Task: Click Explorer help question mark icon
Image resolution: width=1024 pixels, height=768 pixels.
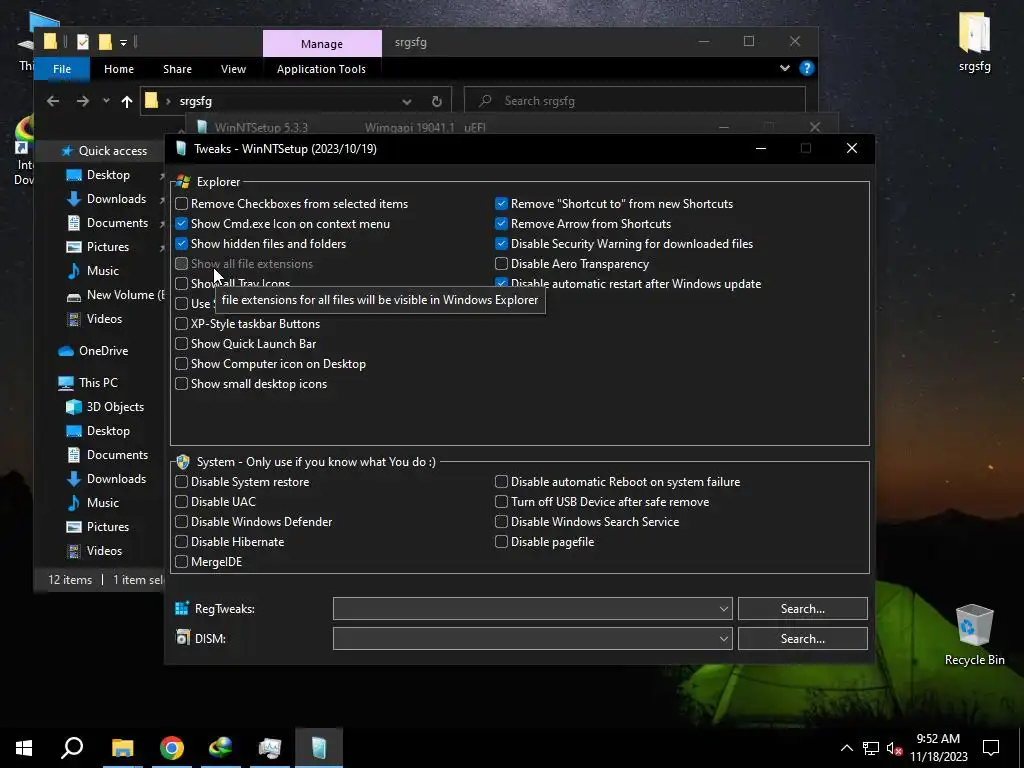Action: (x=807, y=68)
